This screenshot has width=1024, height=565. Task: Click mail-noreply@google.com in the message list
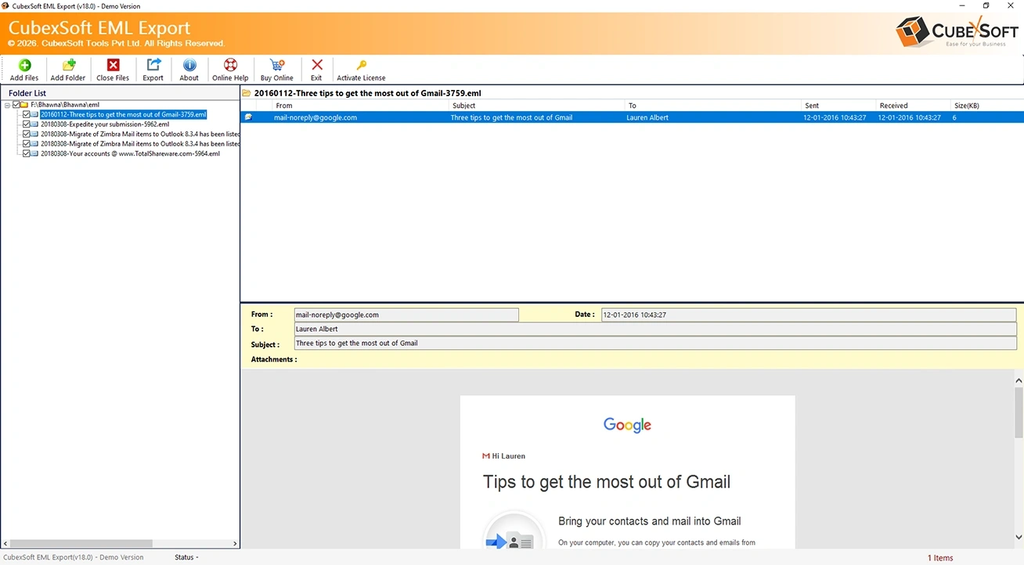click(315, 118)
